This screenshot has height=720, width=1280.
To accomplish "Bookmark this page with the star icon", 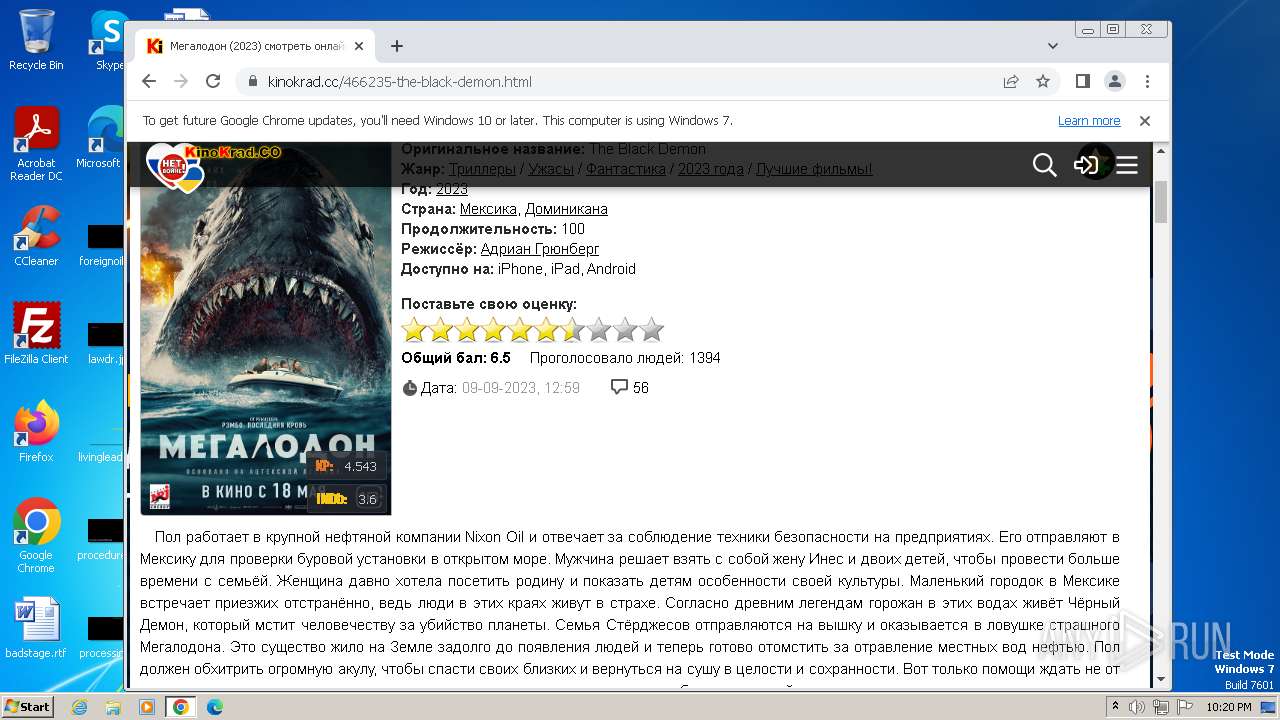I will 1043,81.
